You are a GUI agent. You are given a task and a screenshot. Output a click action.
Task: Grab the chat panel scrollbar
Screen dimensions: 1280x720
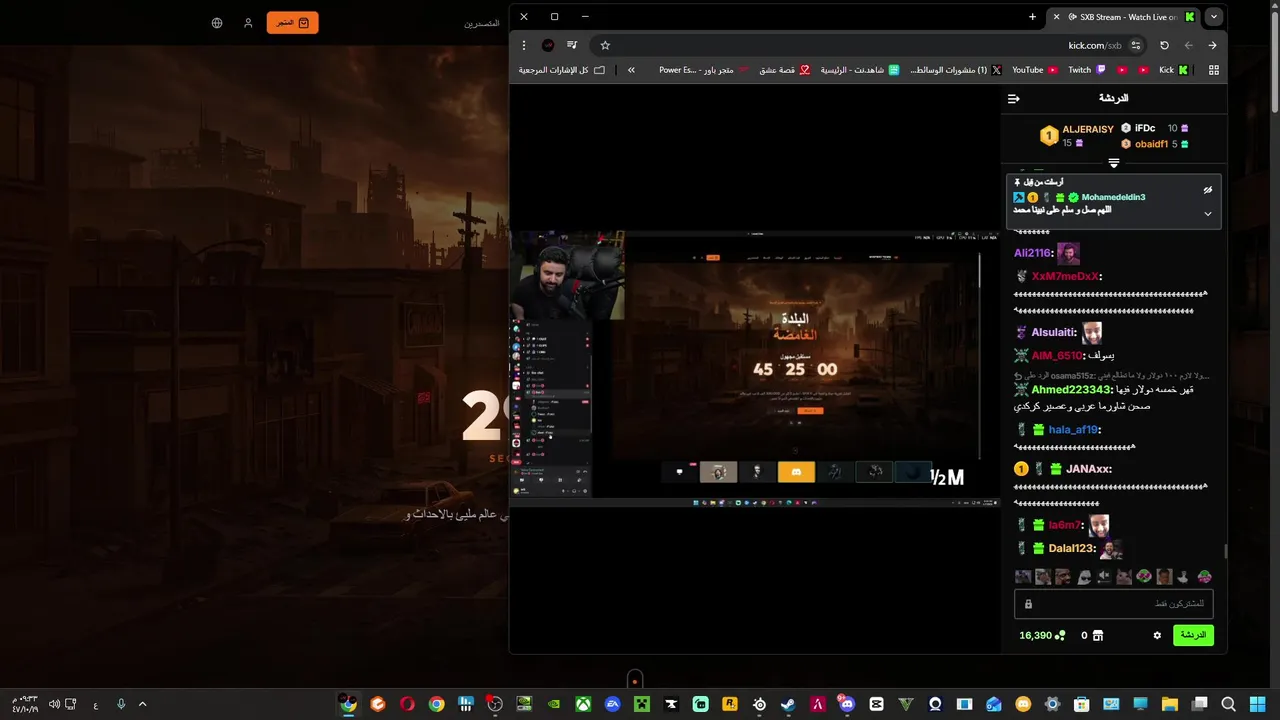tap(1226, 551)
